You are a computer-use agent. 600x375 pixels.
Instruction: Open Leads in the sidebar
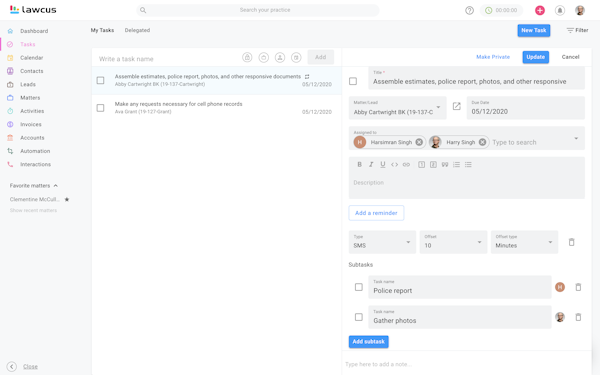coord(28,85)
